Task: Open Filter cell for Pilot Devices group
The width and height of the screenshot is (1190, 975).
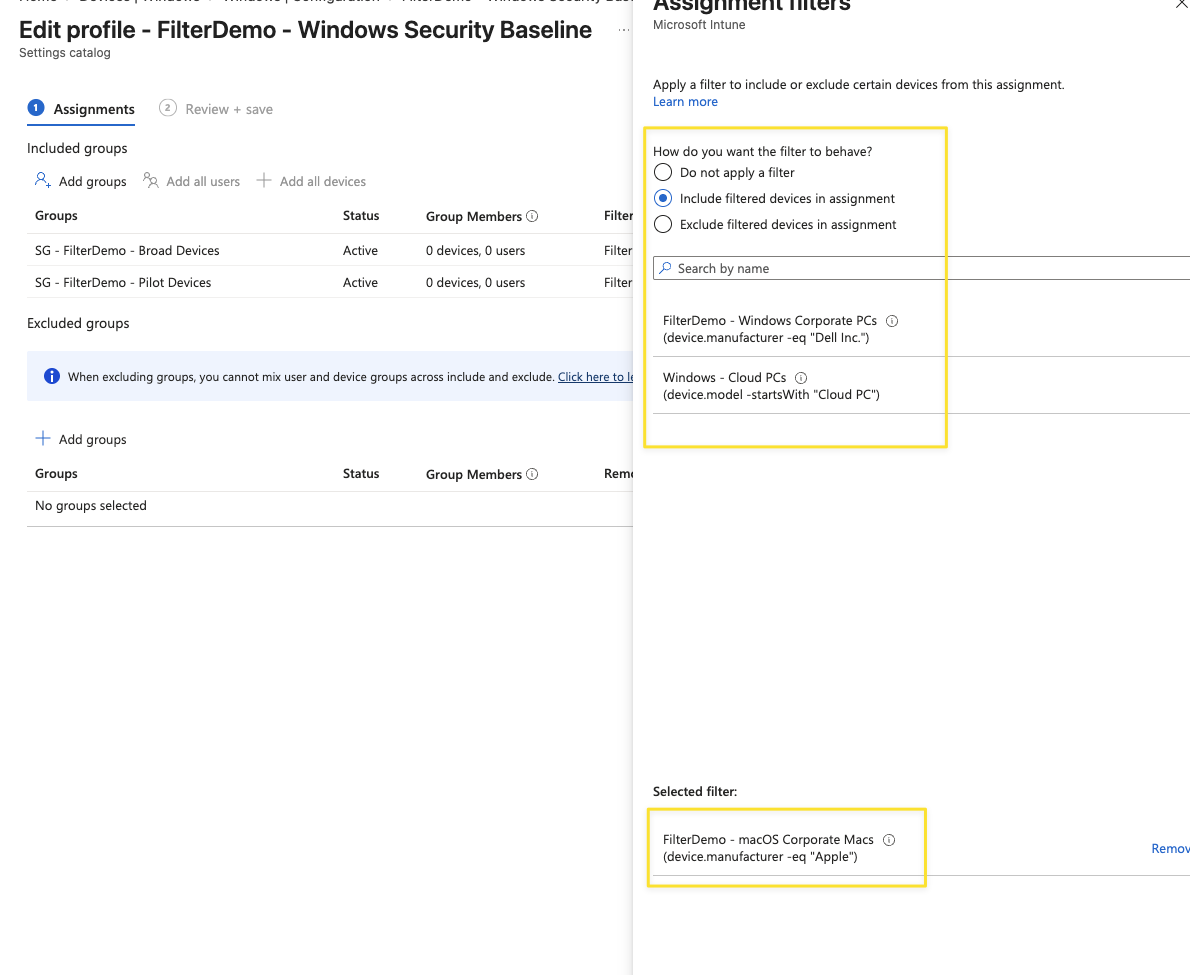Action: (618, 282)
